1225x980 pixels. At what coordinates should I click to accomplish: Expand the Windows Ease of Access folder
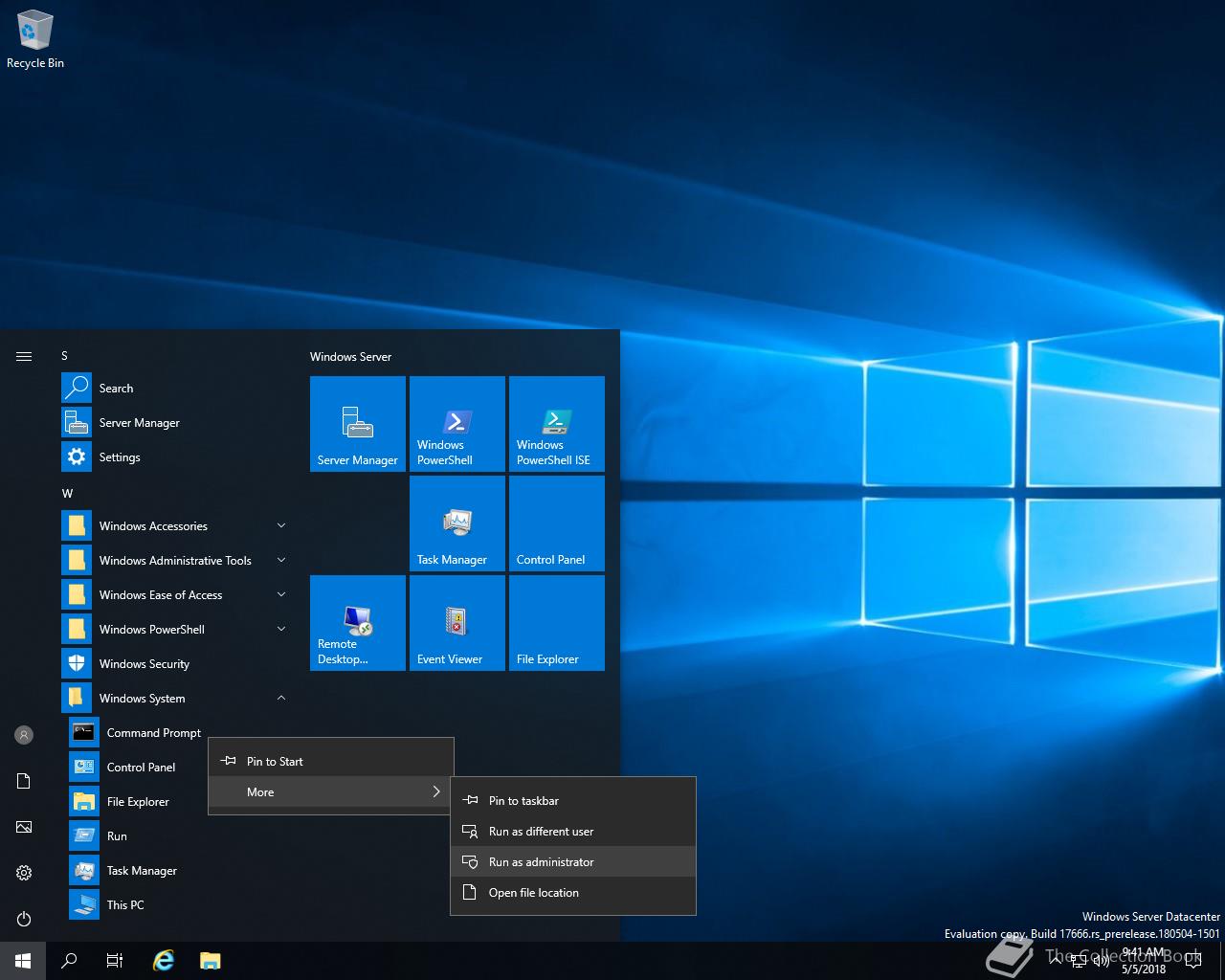[174, 594]
